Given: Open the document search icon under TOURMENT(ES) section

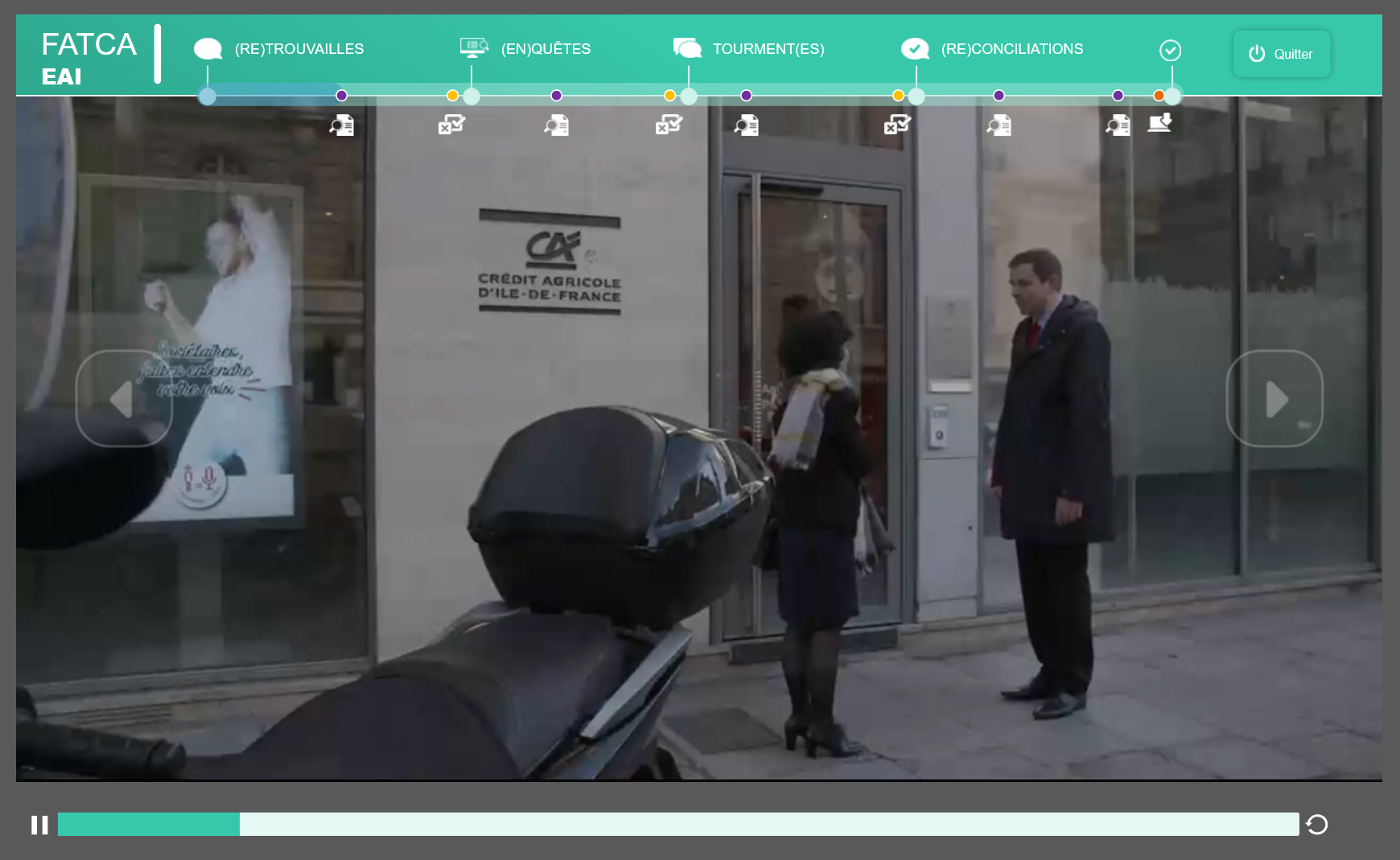Looking at the screenshot, I should point(747,125).
